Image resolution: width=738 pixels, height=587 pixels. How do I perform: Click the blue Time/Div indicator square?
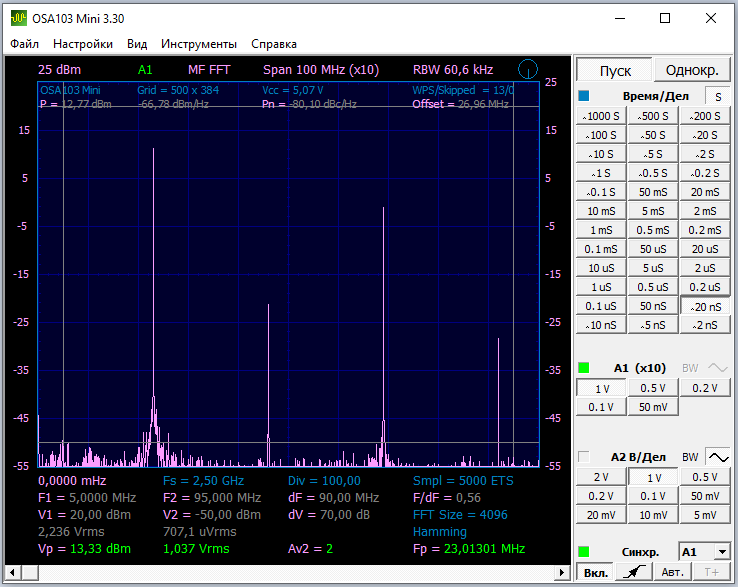[584, 96]
